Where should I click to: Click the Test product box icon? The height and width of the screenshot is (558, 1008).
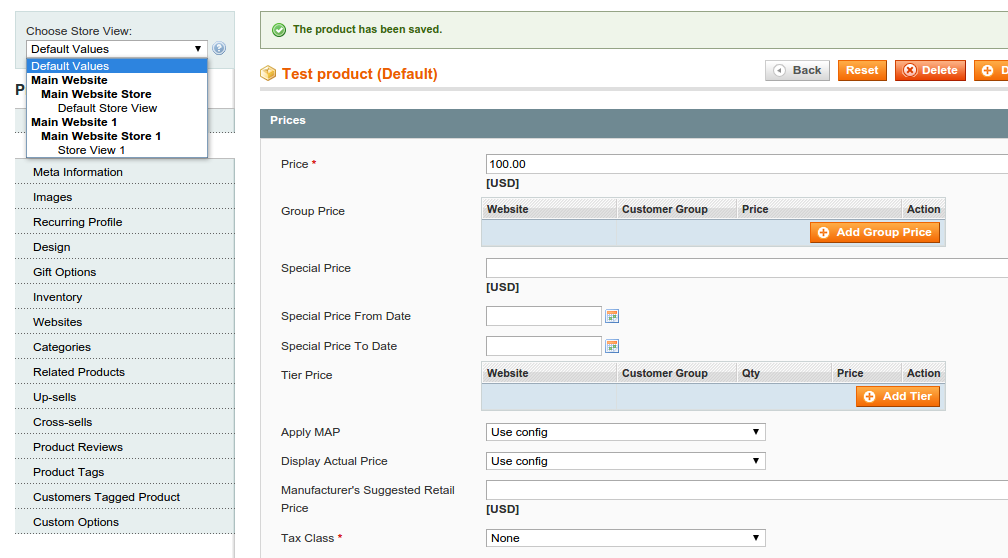(x=268, y=73)
